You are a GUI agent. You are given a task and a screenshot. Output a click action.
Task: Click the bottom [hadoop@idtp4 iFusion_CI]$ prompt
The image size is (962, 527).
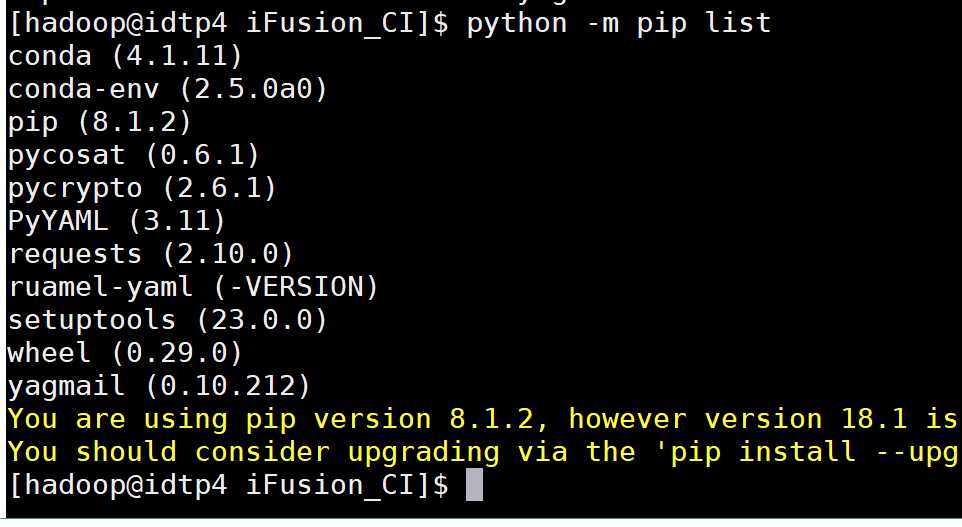pyautogui.click(x=228, y=485)
